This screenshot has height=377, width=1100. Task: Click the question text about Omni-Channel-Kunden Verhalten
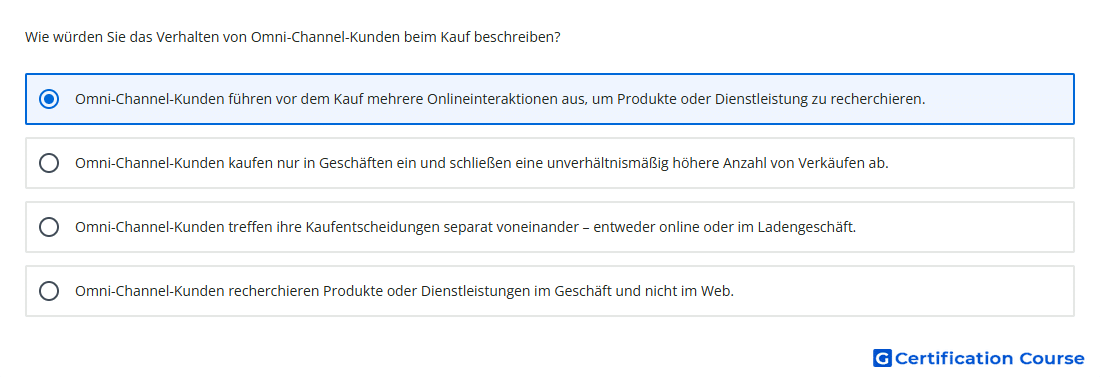(x=293, y=37)
